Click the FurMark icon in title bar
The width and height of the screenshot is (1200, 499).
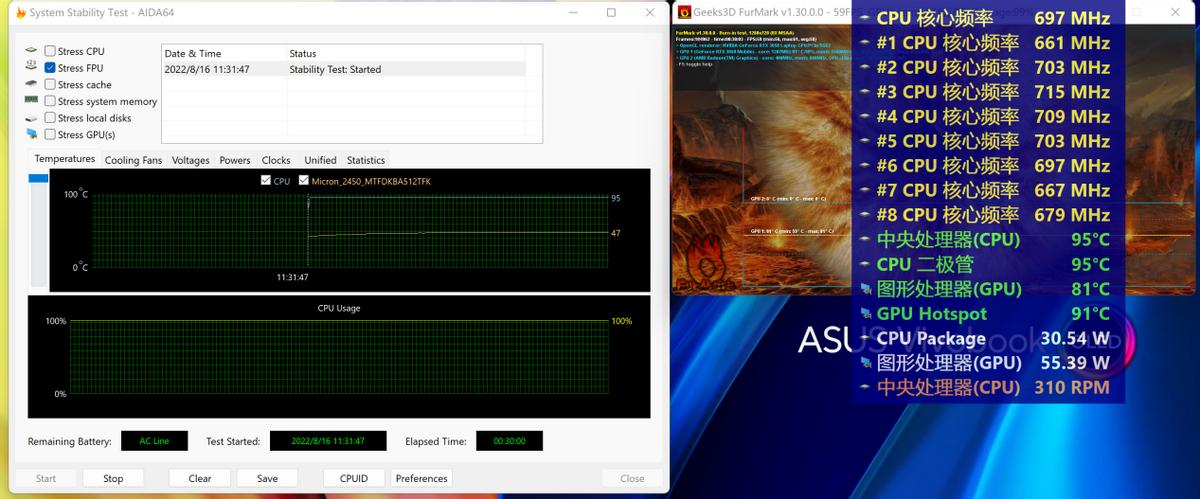(684, 12)
